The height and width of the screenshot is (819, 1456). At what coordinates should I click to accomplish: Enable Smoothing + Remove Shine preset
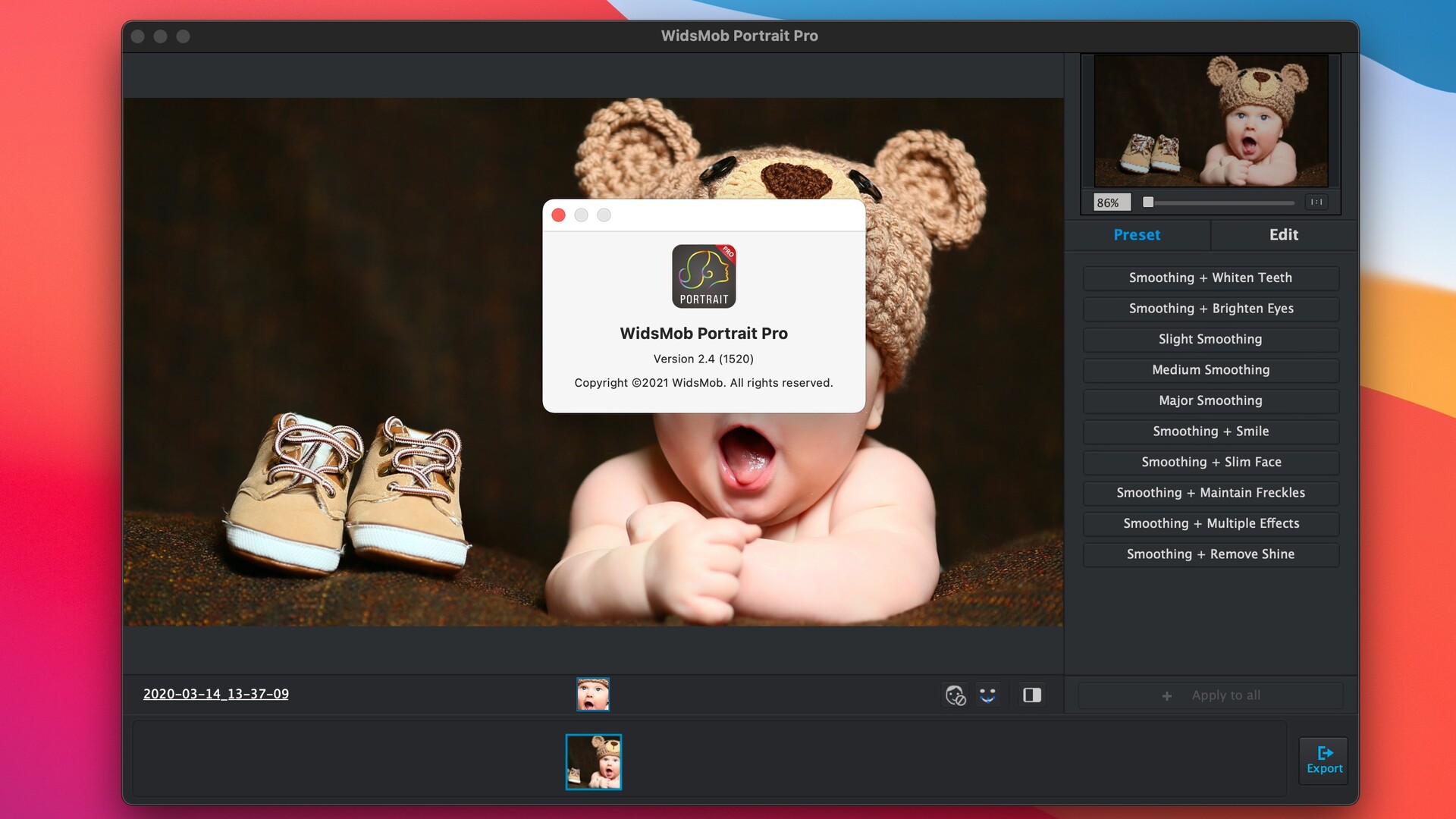point(1210,554)
